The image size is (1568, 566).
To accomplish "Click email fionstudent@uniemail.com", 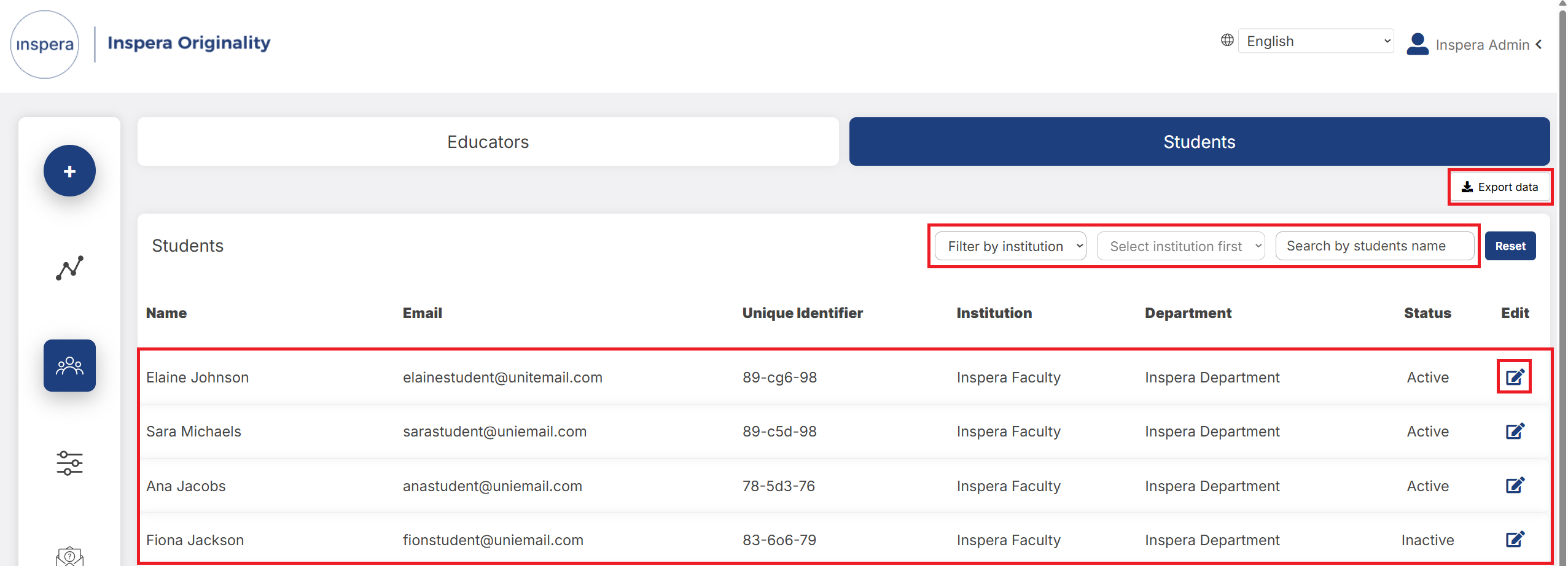I will 493,540.
